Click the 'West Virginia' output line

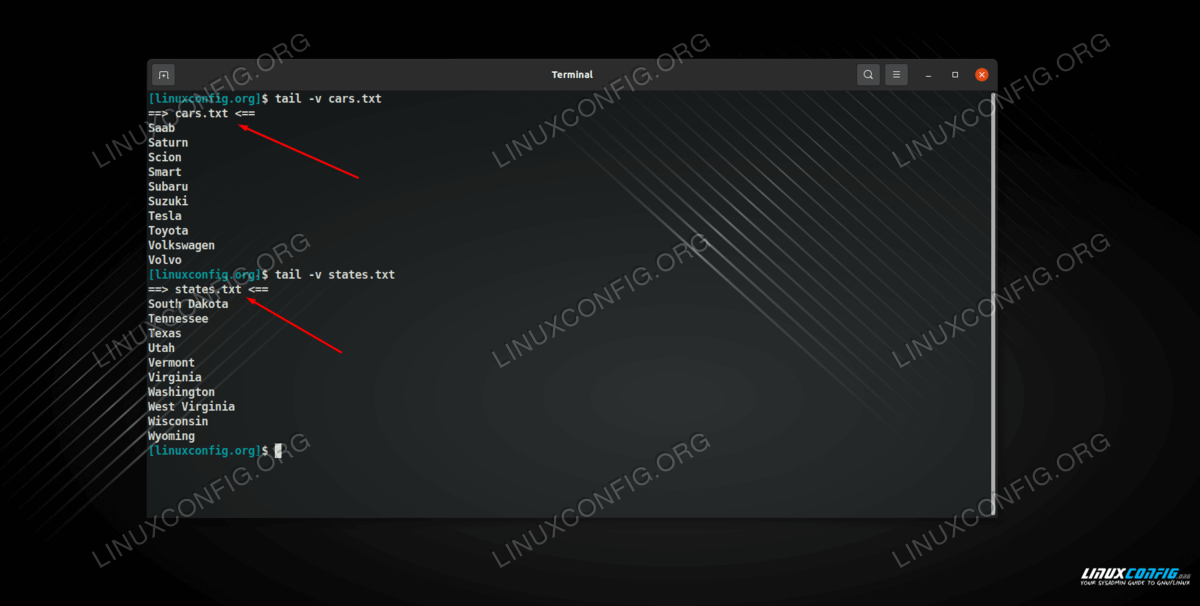tap(191, 407)
